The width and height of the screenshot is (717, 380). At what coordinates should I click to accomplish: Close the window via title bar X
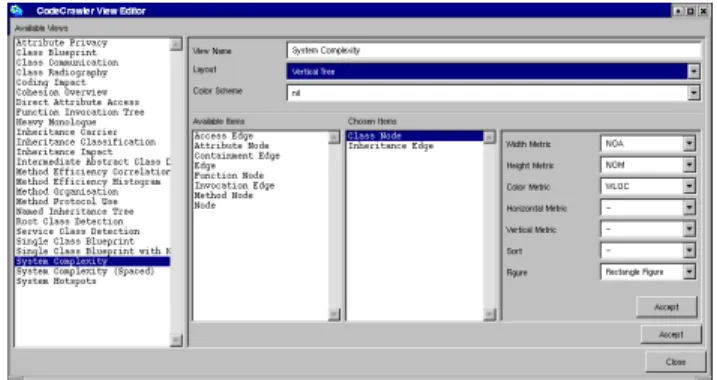pyautogui.click(x=703, y=11)
